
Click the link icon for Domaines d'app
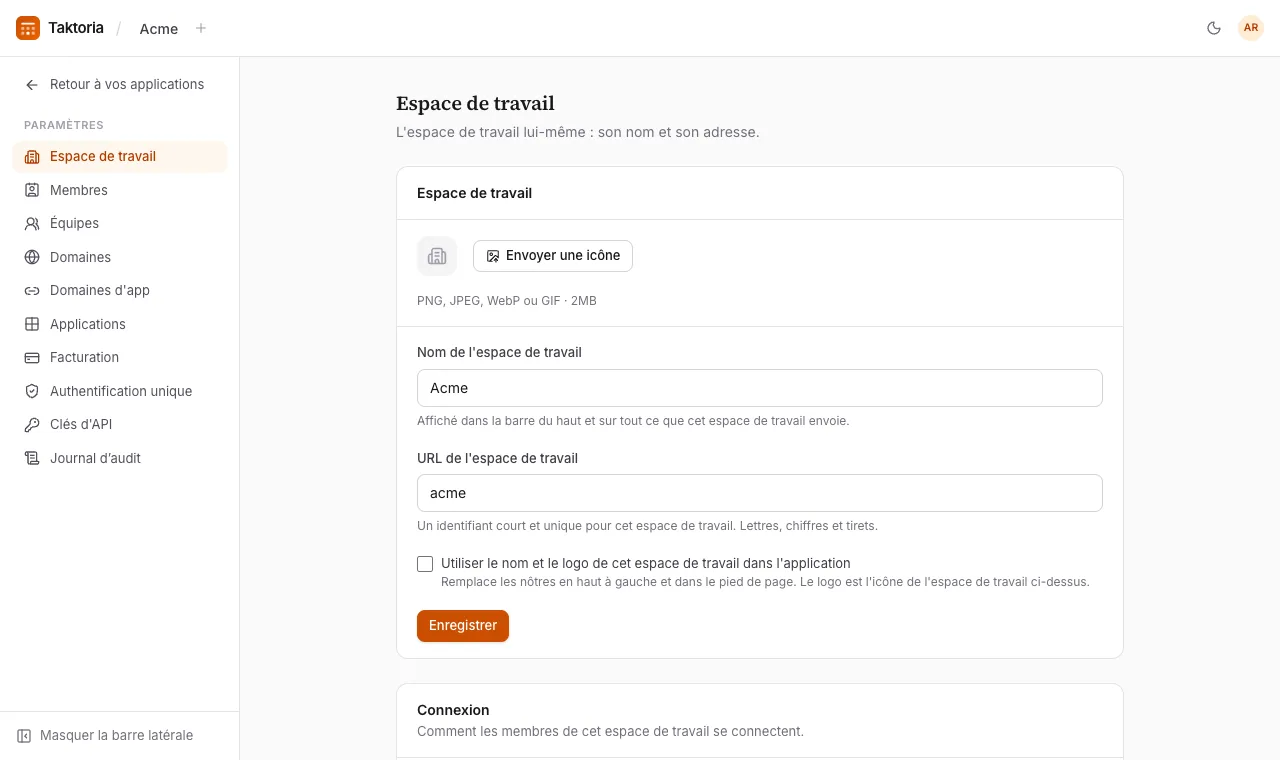click(x=32, y=291)
